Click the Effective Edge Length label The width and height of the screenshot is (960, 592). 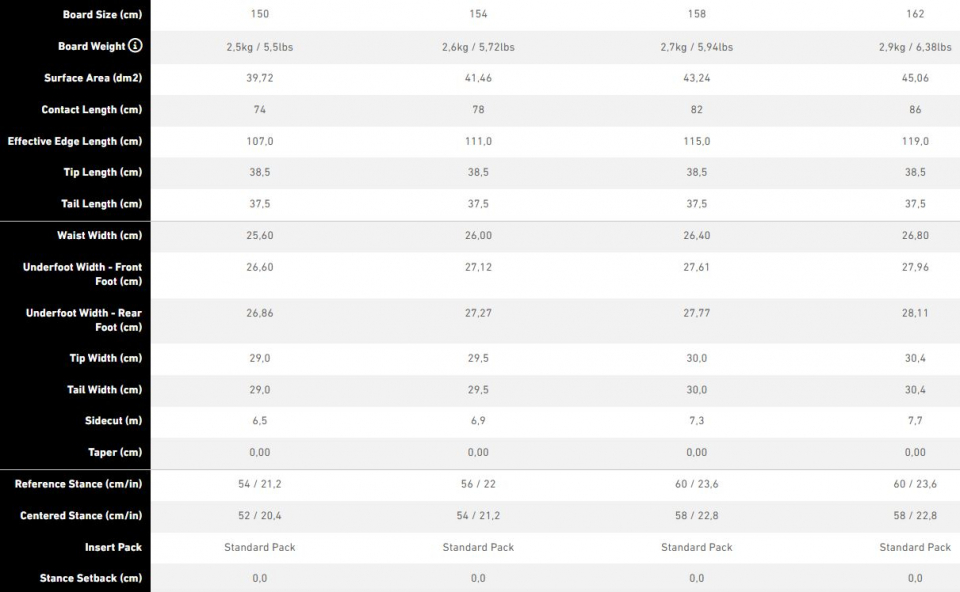[75, 141]
